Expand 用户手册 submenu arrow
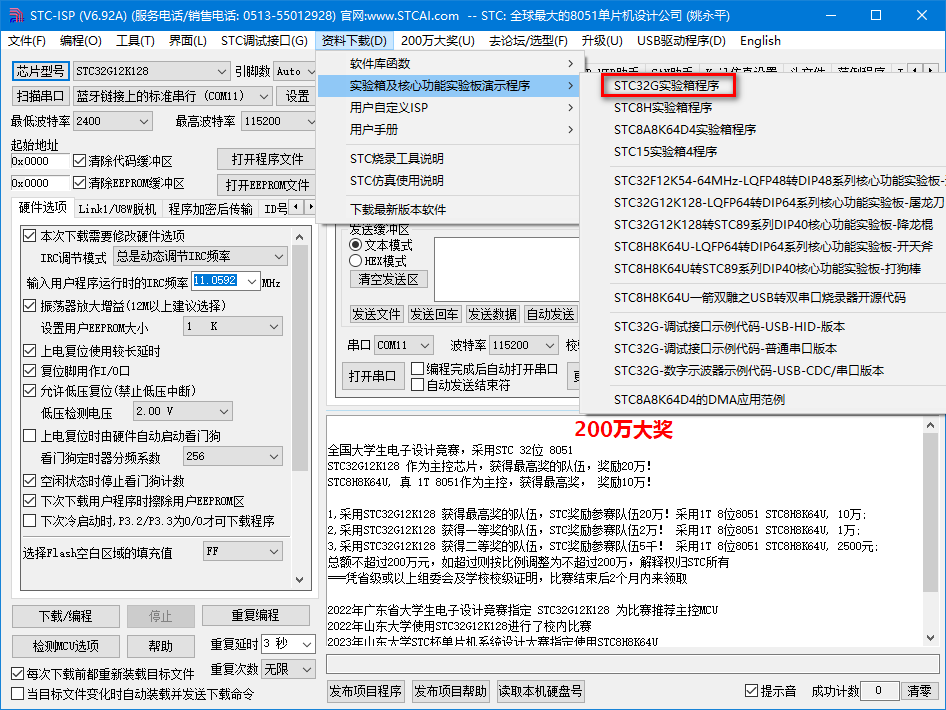This screenshot has height=710, width=946. 570,130
